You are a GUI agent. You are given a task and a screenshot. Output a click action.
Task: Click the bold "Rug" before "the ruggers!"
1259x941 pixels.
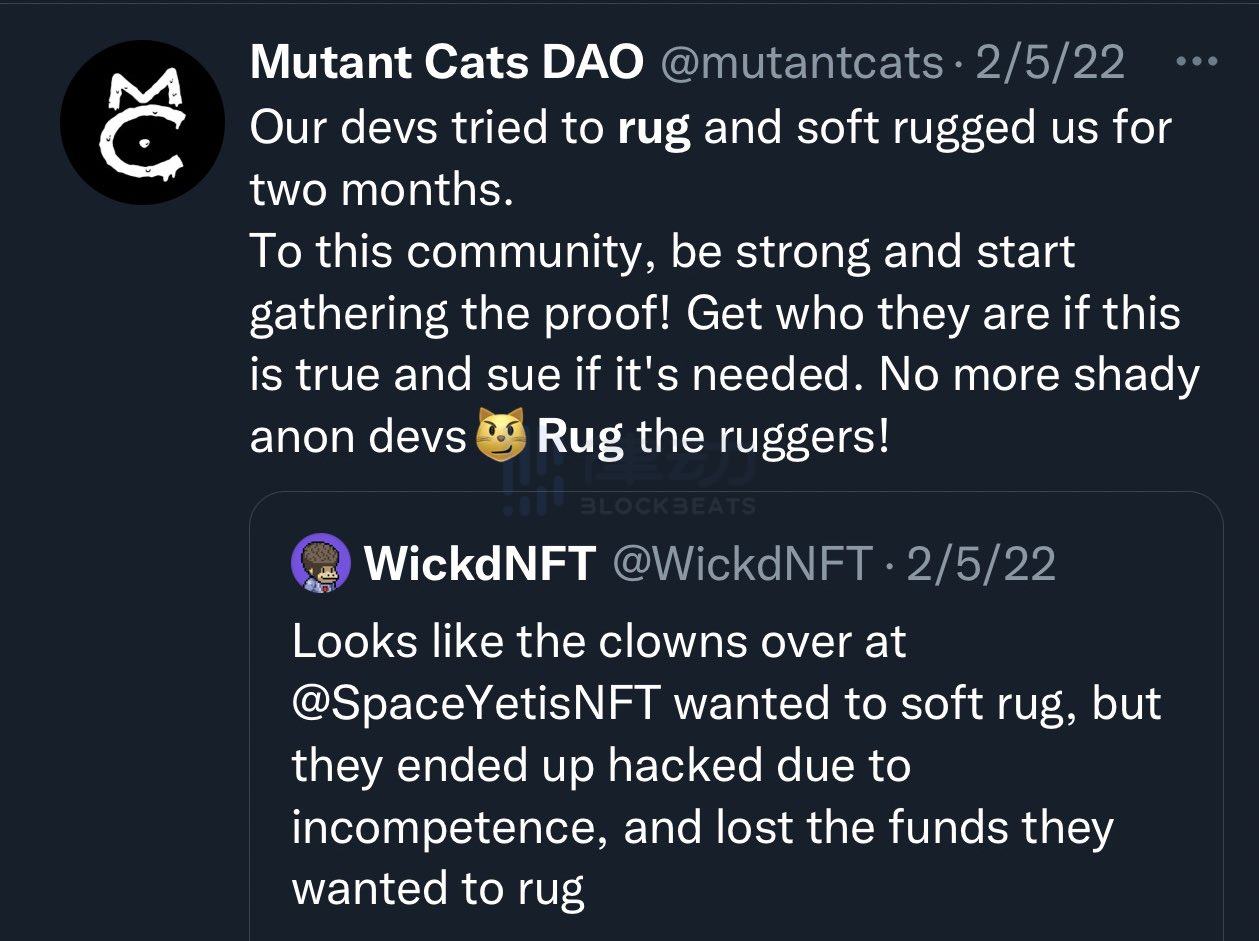tap(580, 437)
